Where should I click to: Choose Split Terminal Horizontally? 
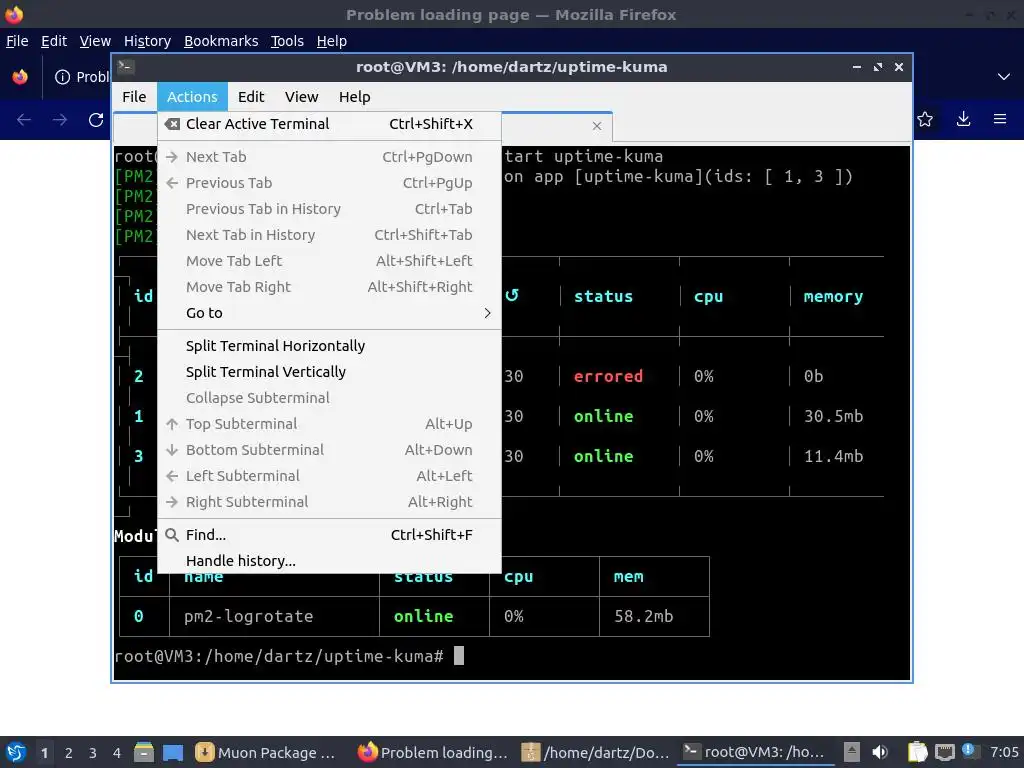pos(329,346)
